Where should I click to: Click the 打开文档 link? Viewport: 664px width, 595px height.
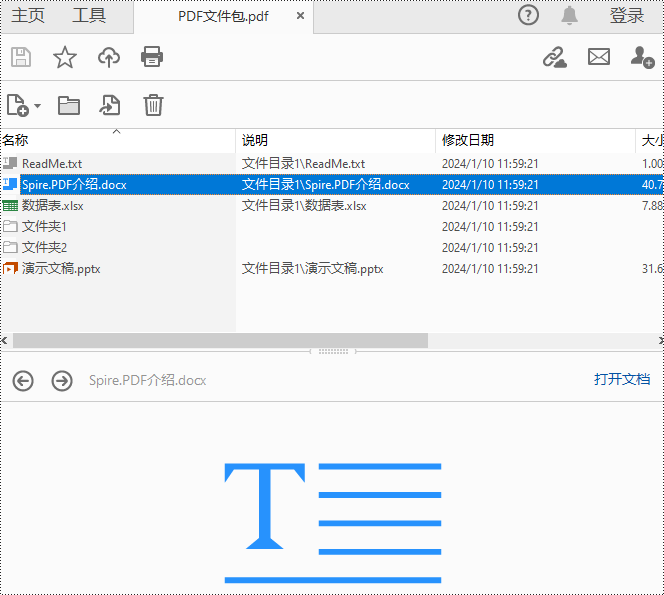pos(622,379)
